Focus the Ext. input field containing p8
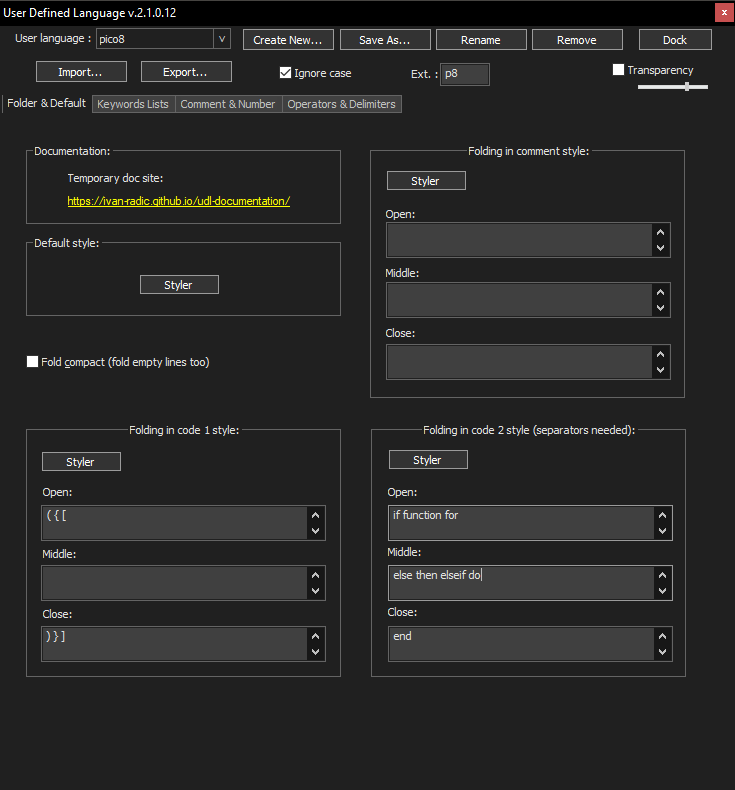The width and height of the screenshot is (735, 790). point(464,74)
